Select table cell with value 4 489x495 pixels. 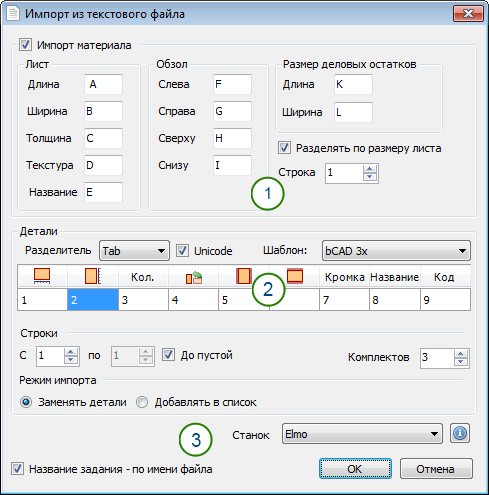[x=194, y=300]
